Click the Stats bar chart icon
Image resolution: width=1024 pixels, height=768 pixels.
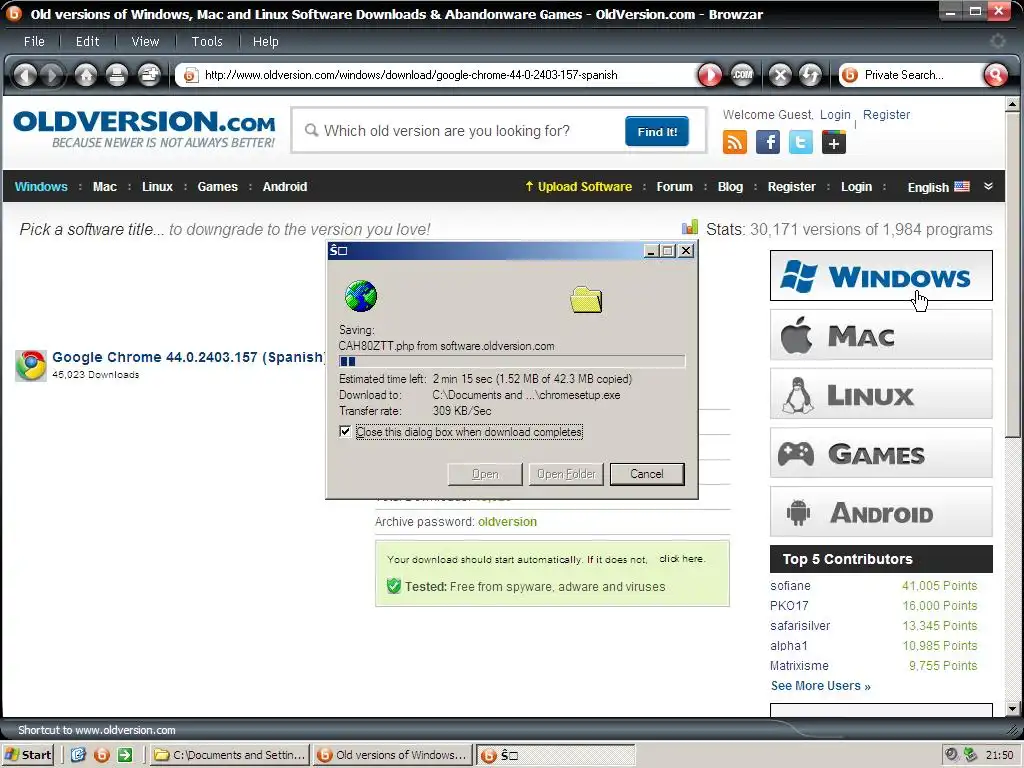pyautogui.click(x=690, y=227)
